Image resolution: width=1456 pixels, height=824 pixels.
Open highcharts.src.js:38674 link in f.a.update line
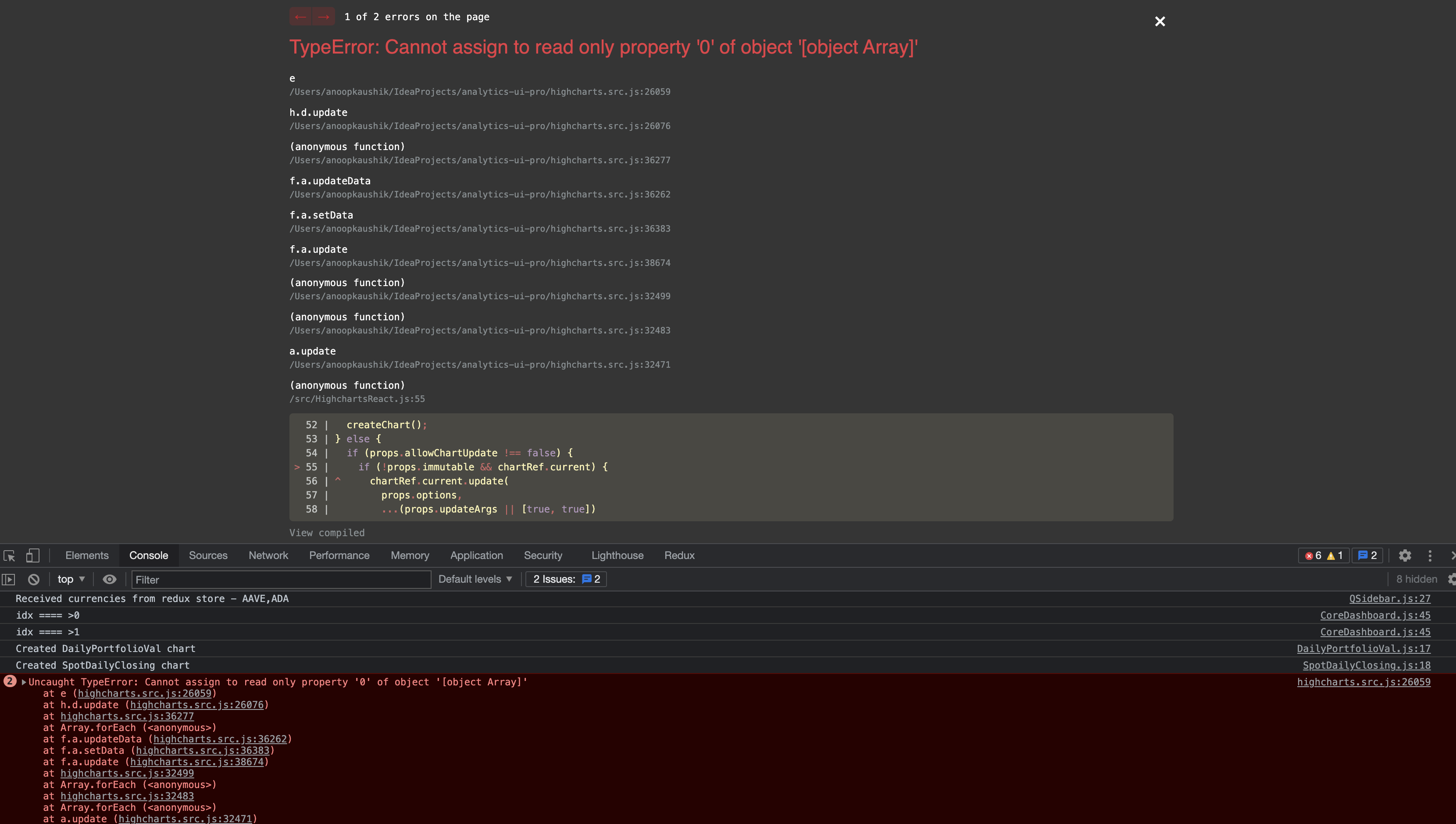(x=197, y=762)
